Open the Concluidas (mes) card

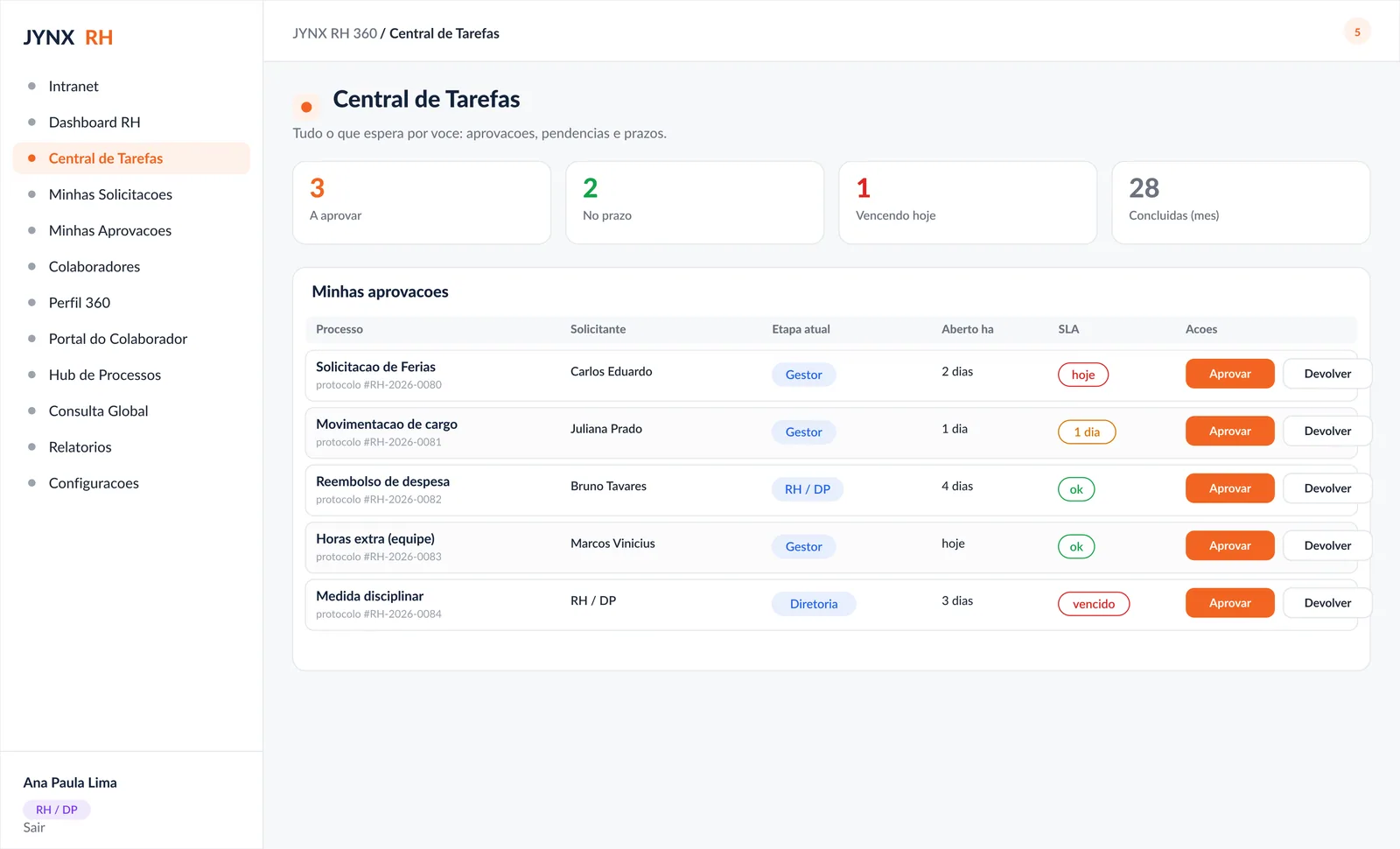1241,202
